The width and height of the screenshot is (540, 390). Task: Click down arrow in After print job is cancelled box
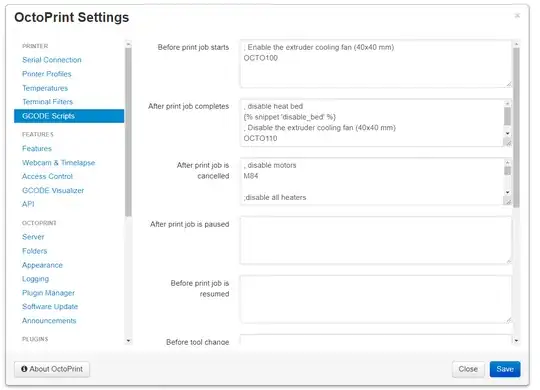point(508,192)
